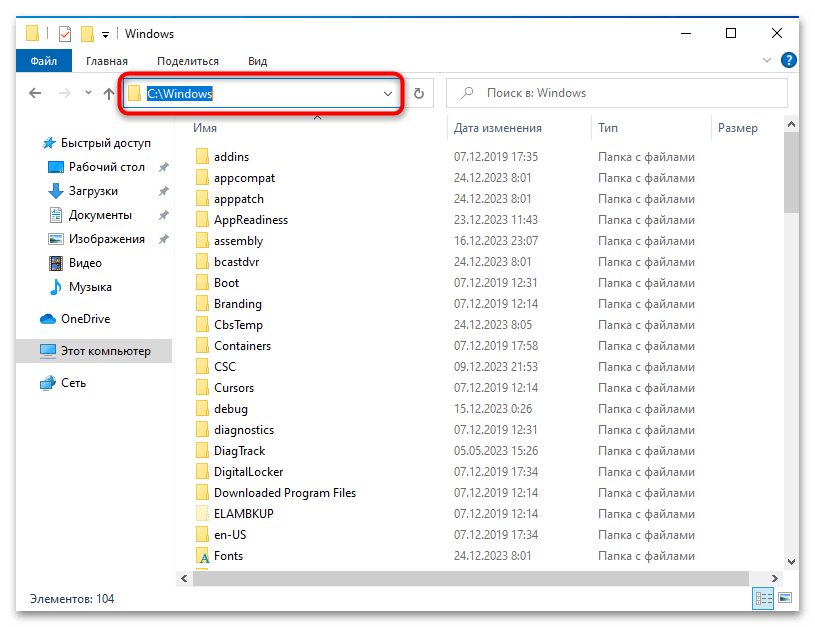Click the Help question mark button
Viewport: 815px width, 627px height.
click(789, 60)
